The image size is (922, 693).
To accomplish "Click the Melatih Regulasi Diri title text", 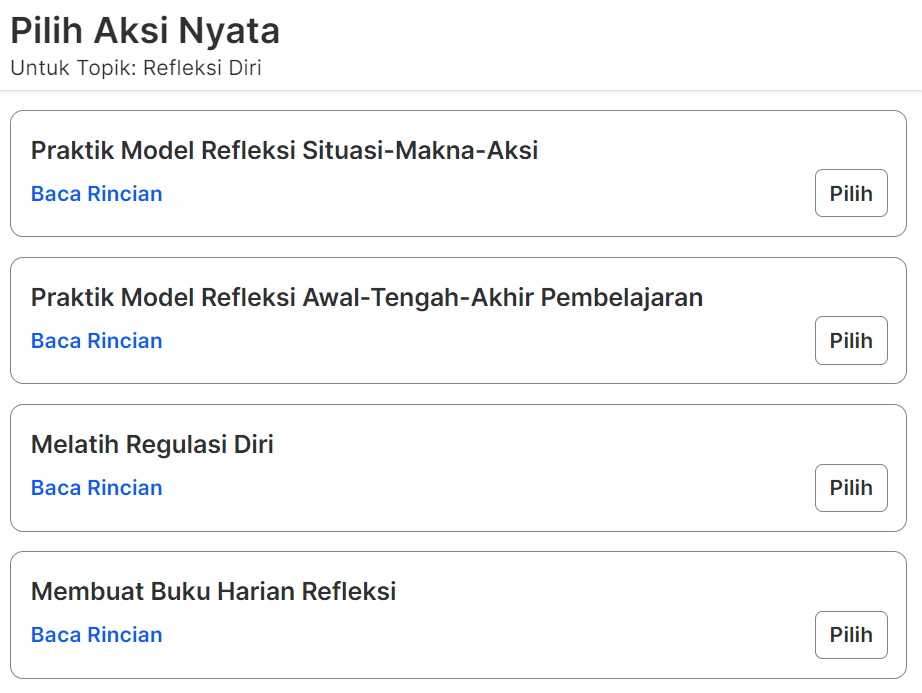I will (x=152, y=445).
